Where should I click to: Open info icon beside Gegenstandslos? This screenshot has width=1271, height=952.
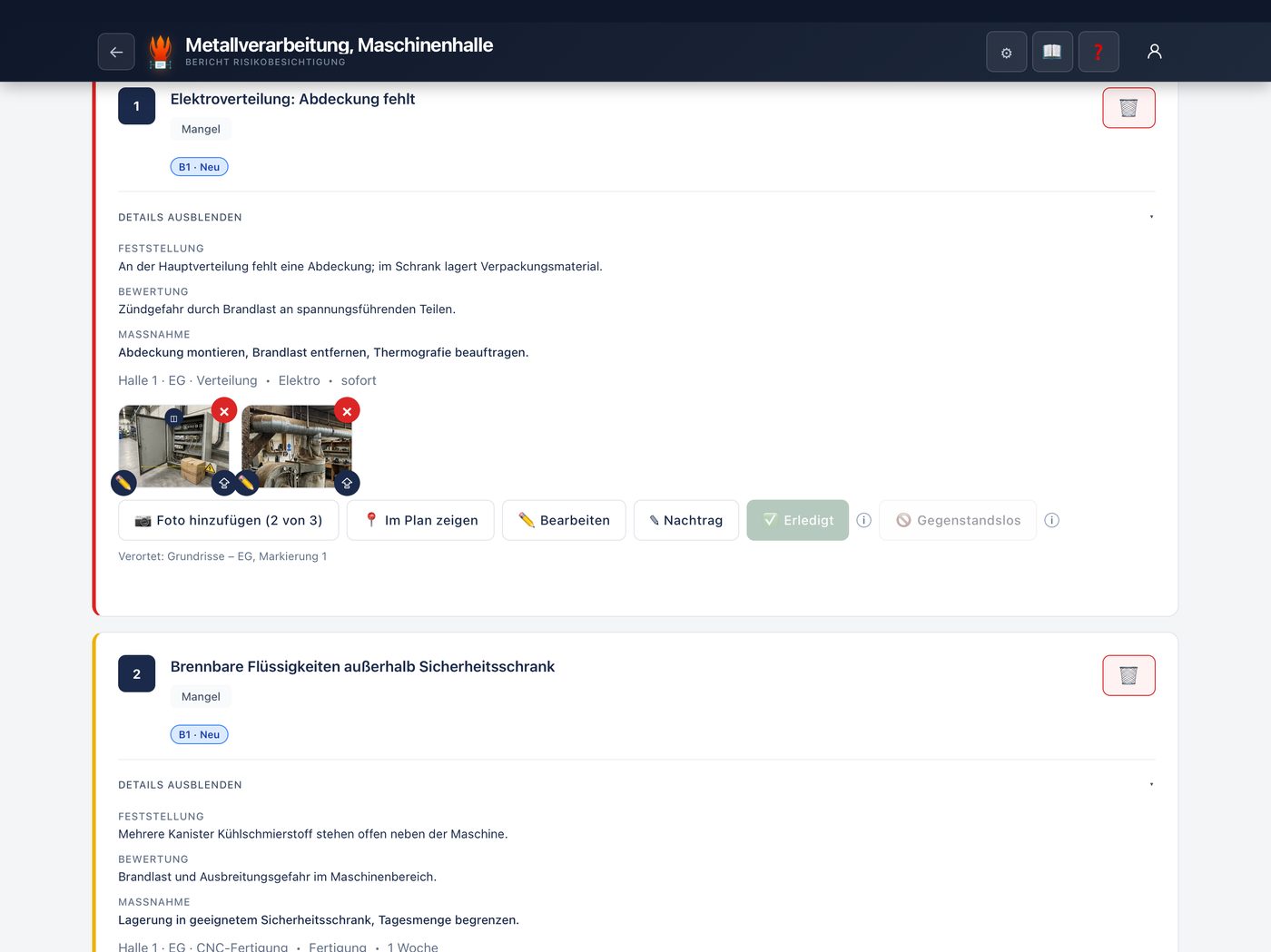point(1052,520)
